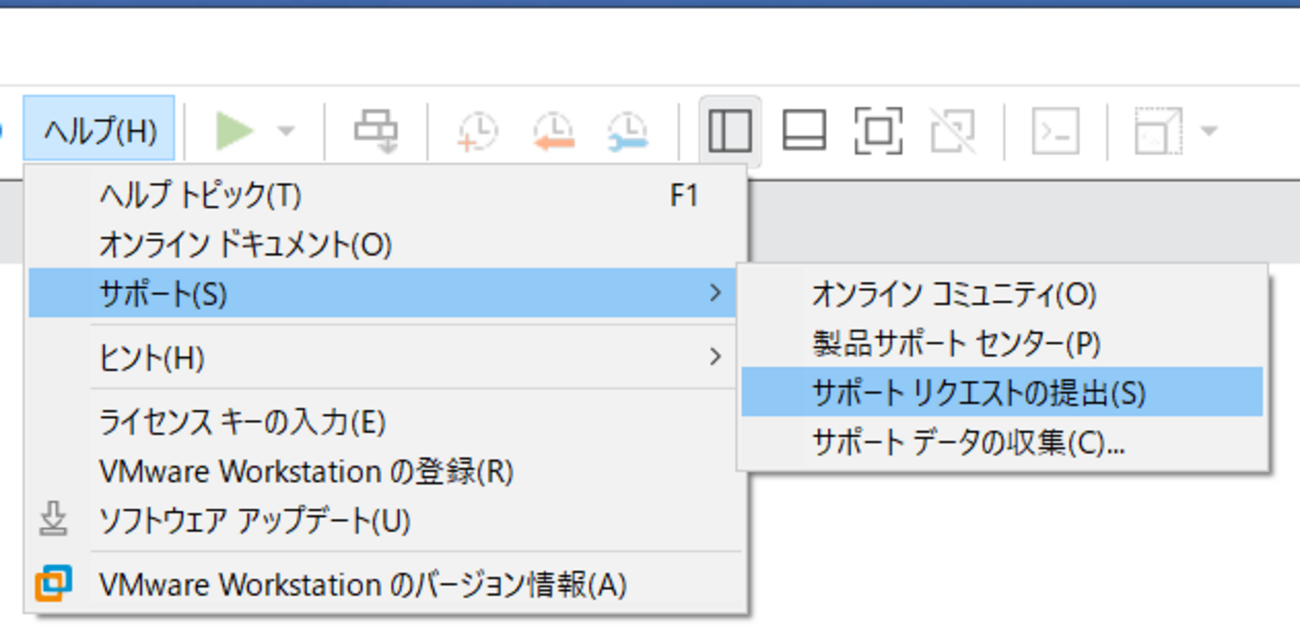The image size is (1300, 643).
Task: Click サポート データの収集(C)...
Action: point(1002,441)
